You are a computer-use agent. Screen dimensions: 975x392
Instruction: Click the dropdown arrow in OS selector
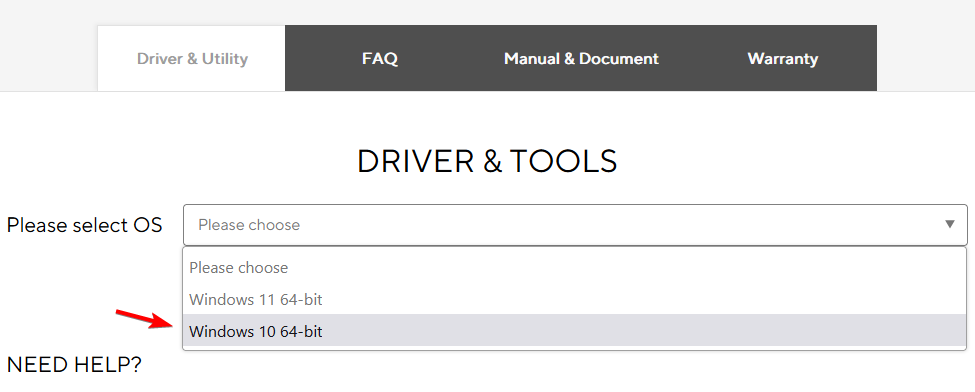coord(950,224)
